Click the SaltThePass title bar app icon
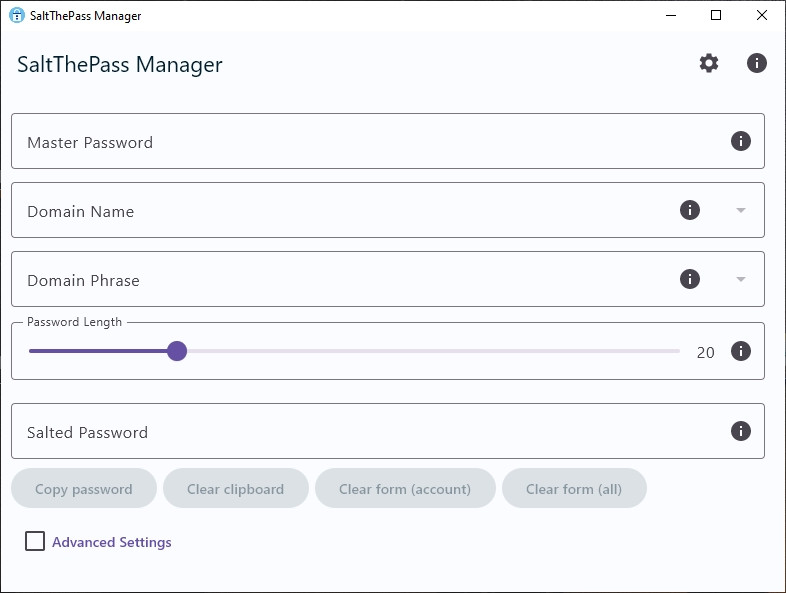Image resolution: width=786 pixels, height=593 pixels. click(17, 16)
